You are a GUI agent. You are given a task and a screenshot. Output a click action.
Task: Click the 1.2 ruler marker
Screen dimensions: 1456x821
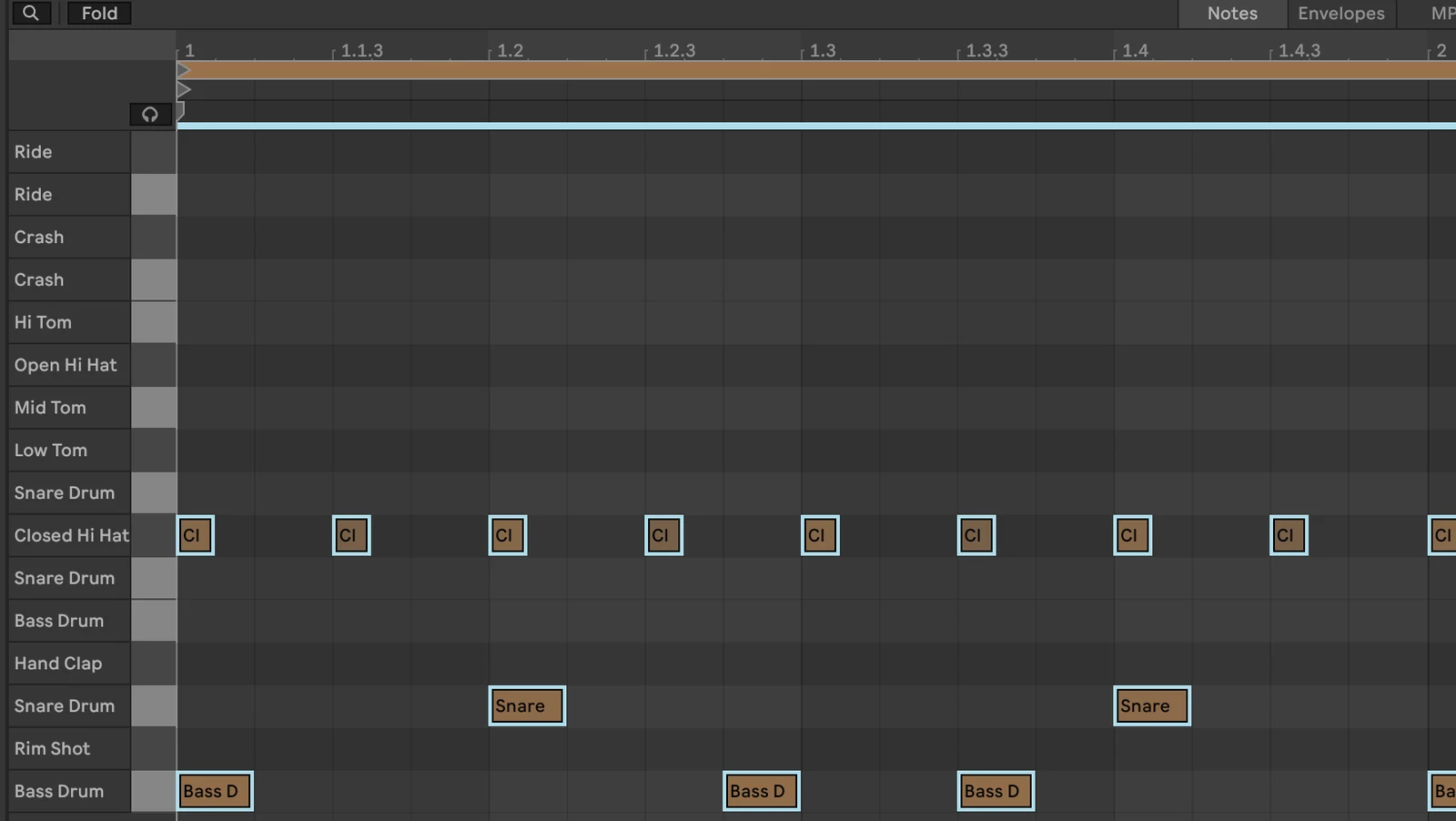[510, 50]
